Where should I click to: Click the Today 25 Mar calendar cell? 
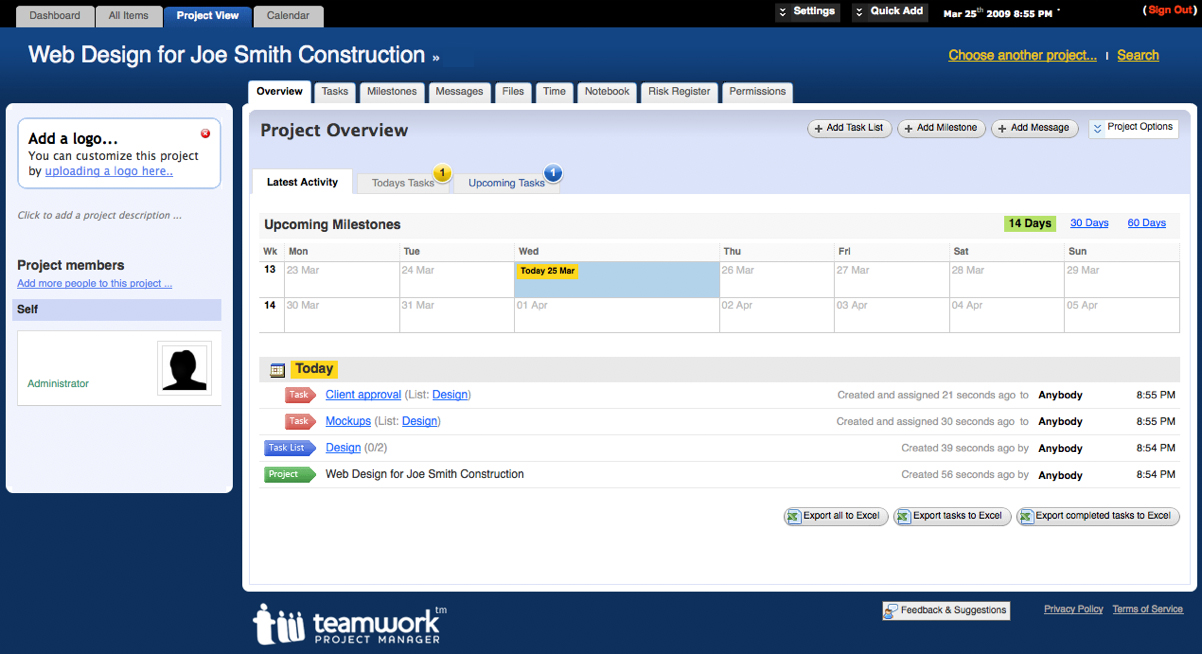pos(617,279)
